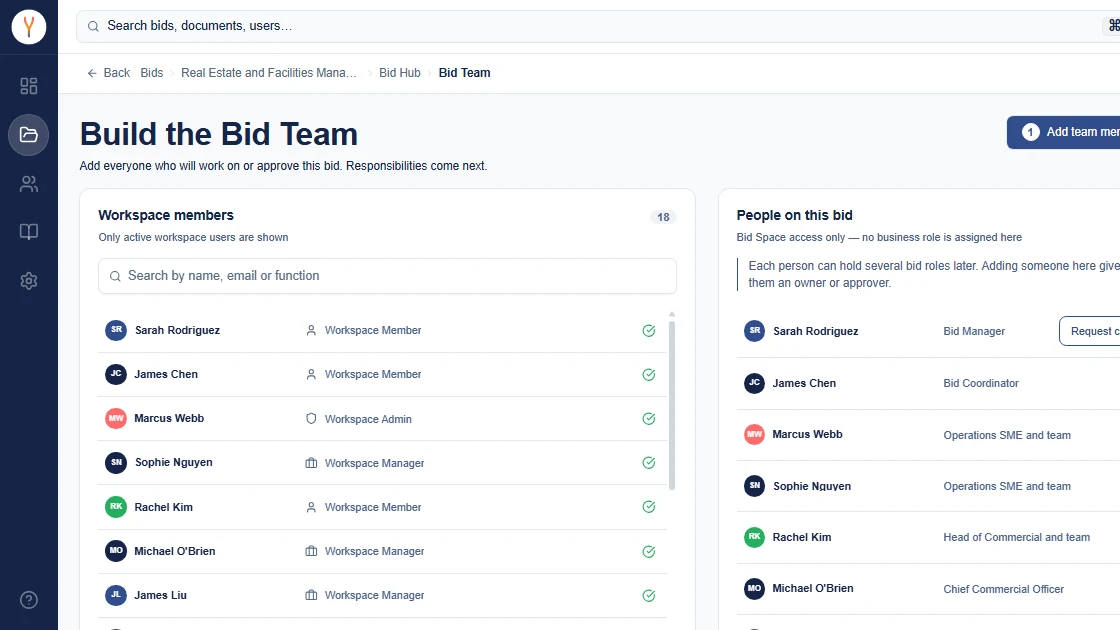Toggle the added checkmark for Michael O'Brien
The height and width of the screenshot is (630, 1120).
tap(649, 551)
